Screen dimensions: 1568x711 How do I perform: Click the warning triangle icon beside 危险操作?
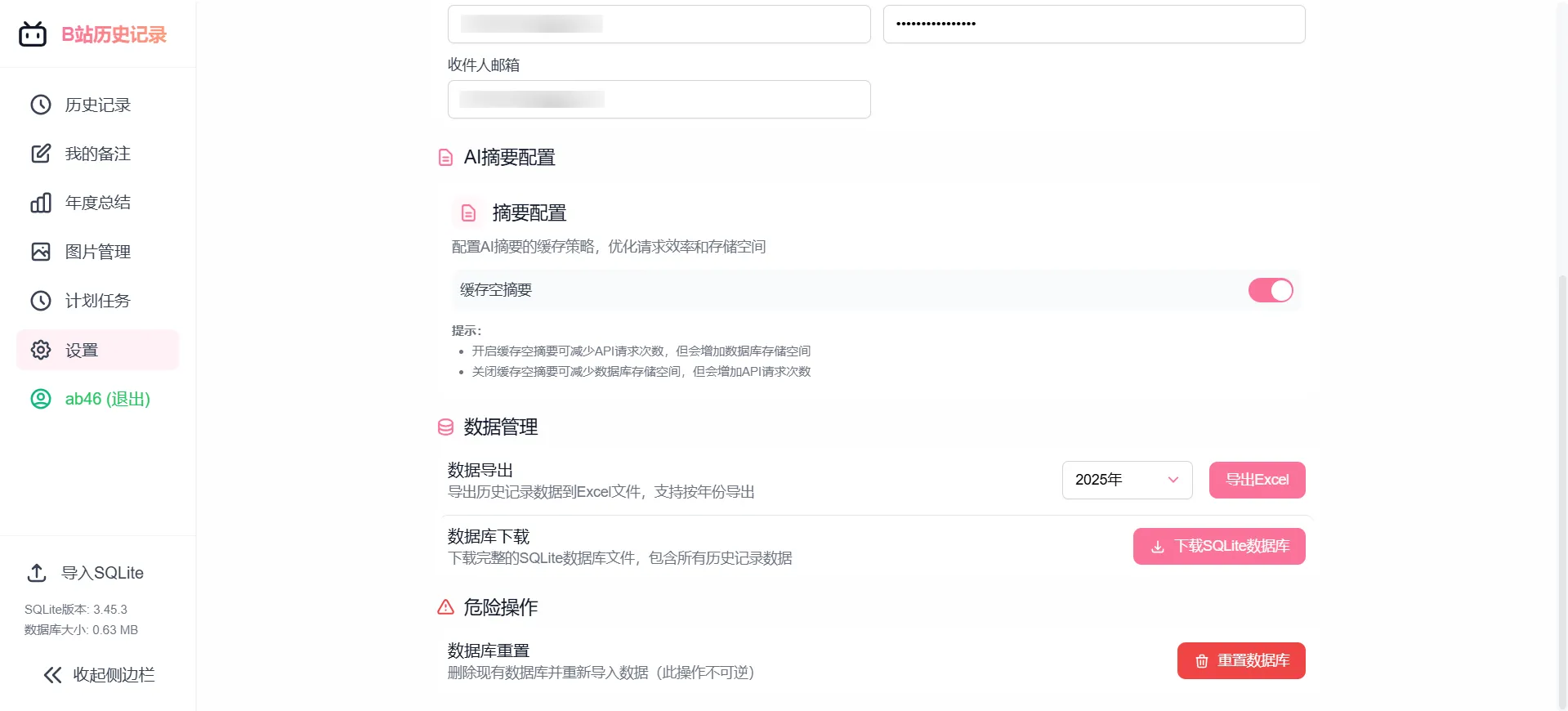tap(445, 607)
